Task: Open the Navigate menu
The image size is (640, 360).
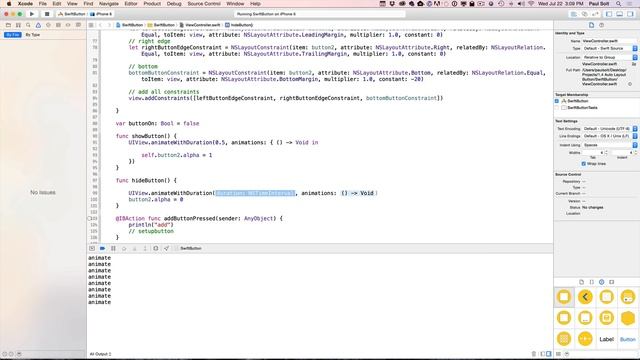Action: point(109,4)
